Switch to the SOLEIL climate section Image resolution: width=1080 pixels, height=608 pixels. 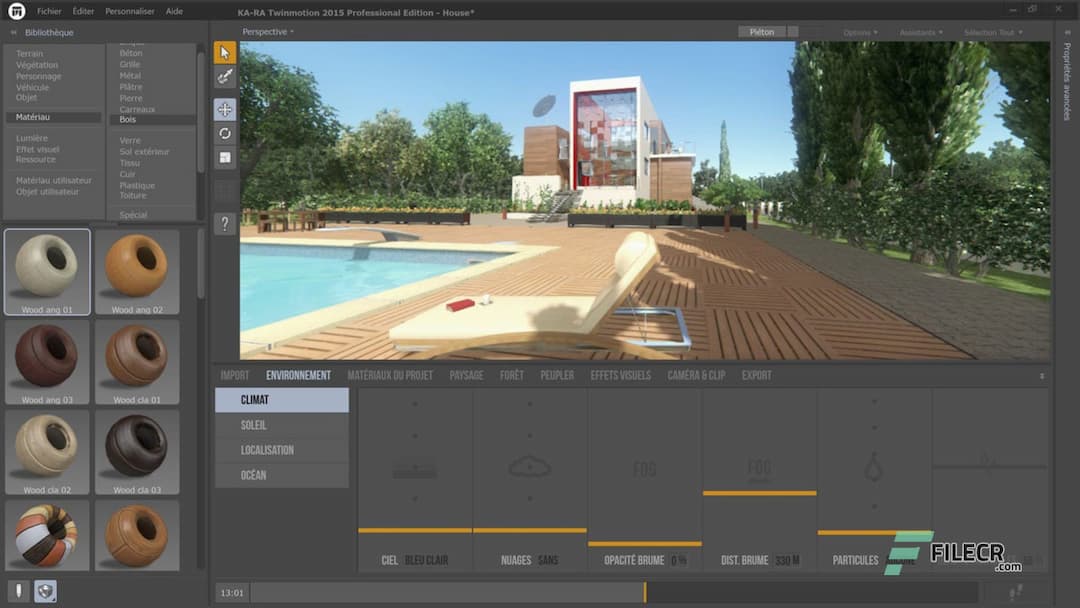[282, 424]
